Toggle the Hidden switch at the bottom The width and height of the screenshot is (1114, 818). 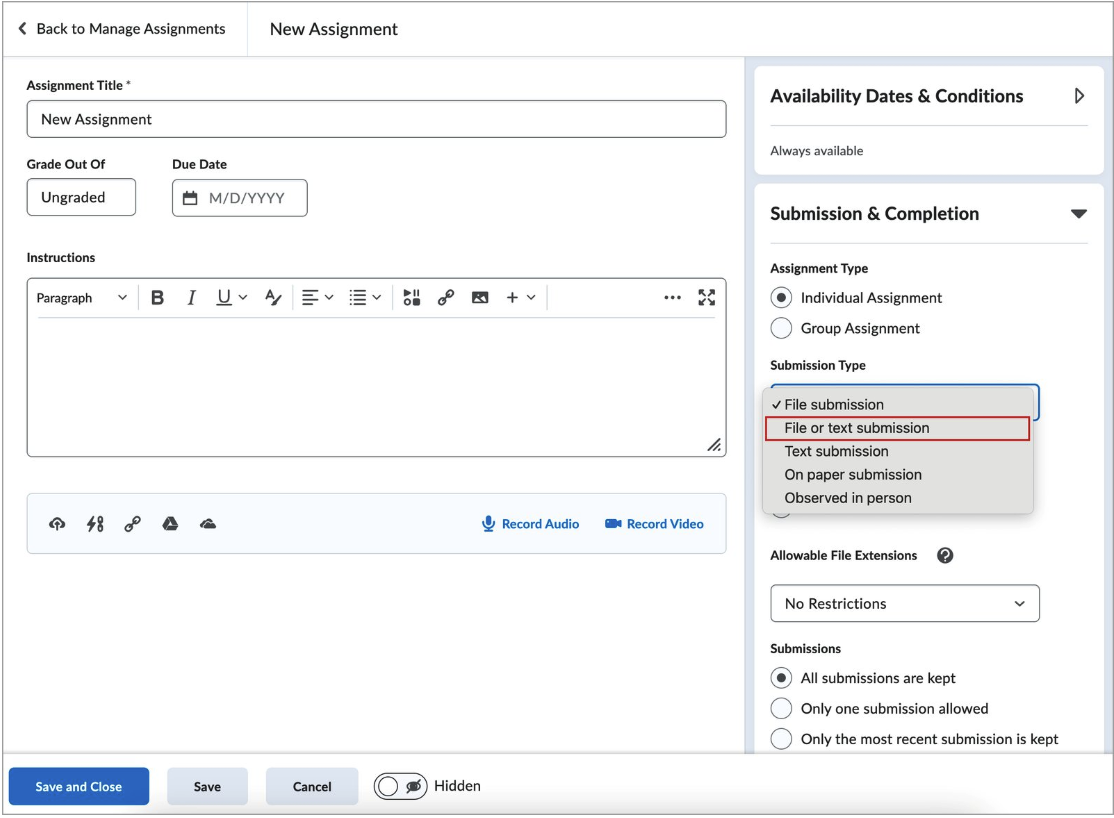[400, 786]
